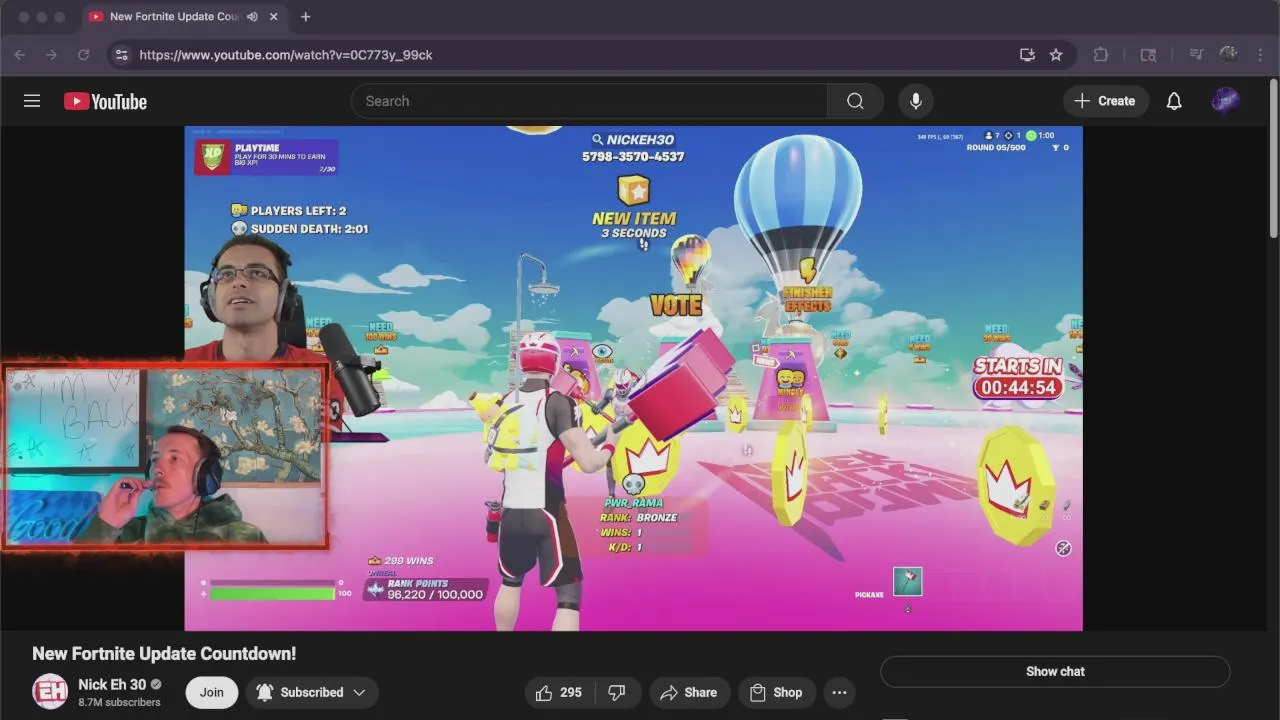Click the URL in the address bar
1280x720 pixels.
click(x=286, y=55)
